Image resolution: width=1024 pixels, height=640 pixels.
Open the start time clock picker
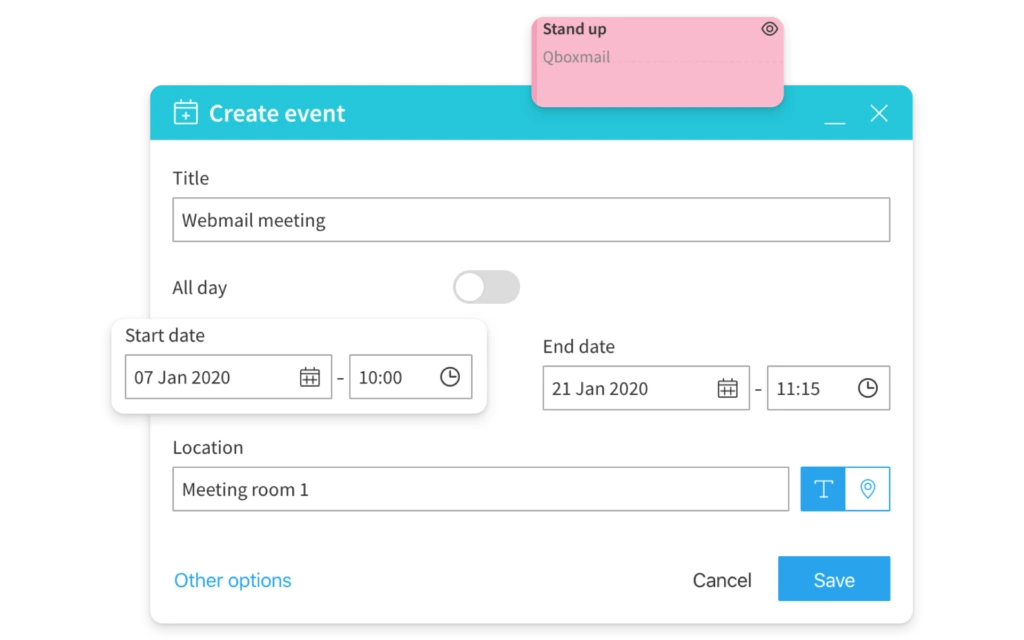[x=450, y=377]
